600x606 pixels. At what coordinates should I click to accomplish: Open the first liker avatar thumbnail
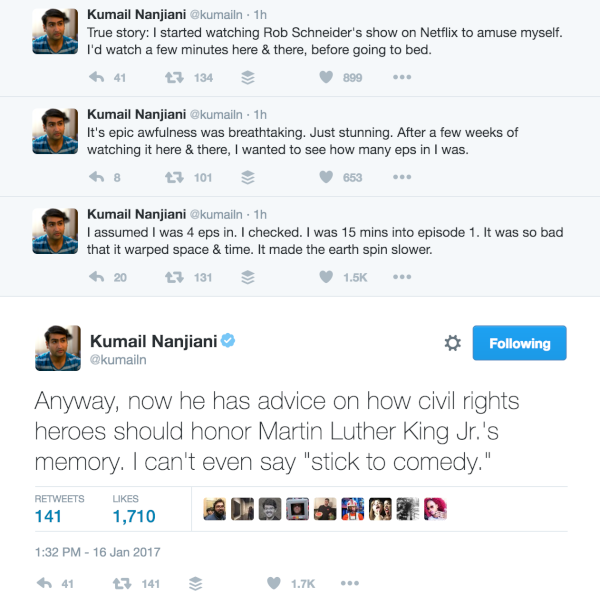(x=215, y=509)
